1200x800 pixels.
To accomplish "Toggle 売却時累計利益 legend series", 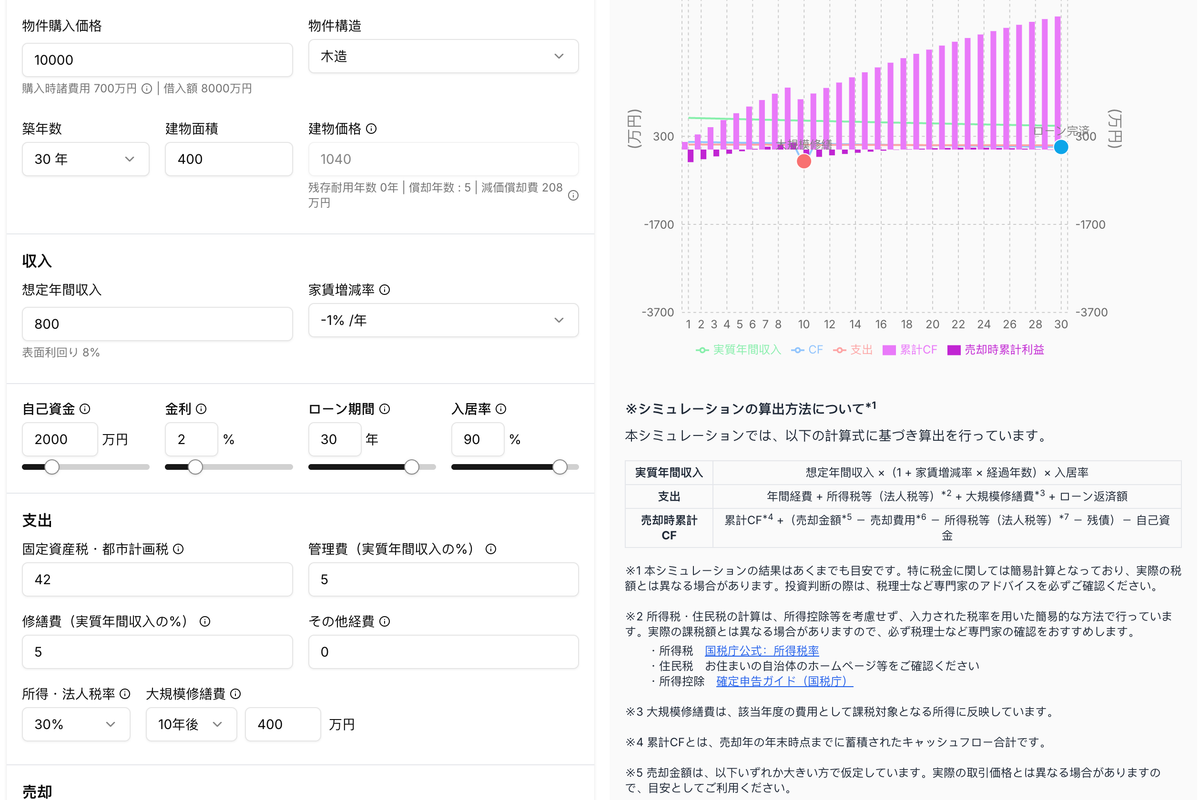I will (996, 350).
